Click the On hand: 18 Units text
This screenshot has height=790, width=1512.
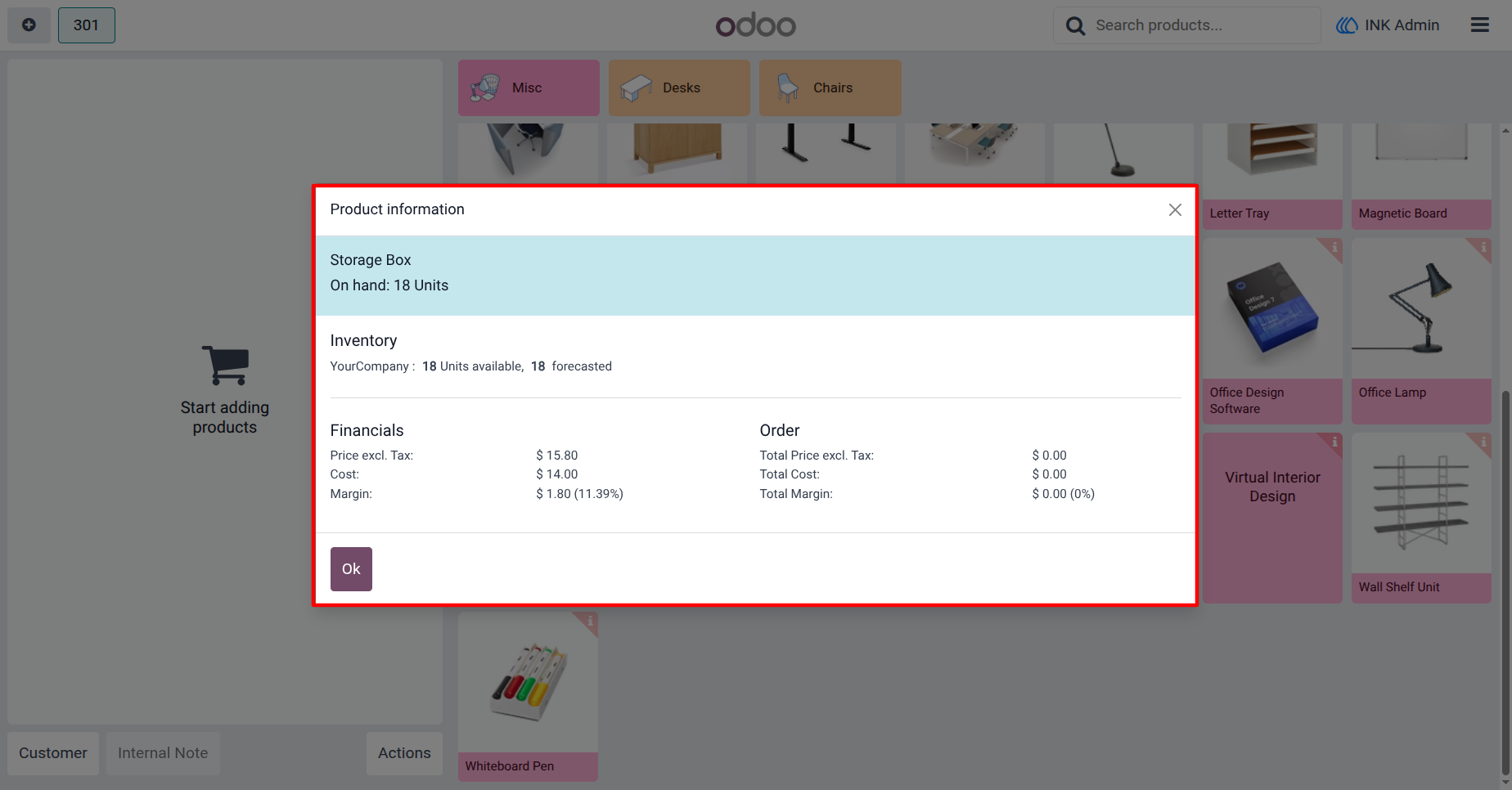tap(389, 285)
